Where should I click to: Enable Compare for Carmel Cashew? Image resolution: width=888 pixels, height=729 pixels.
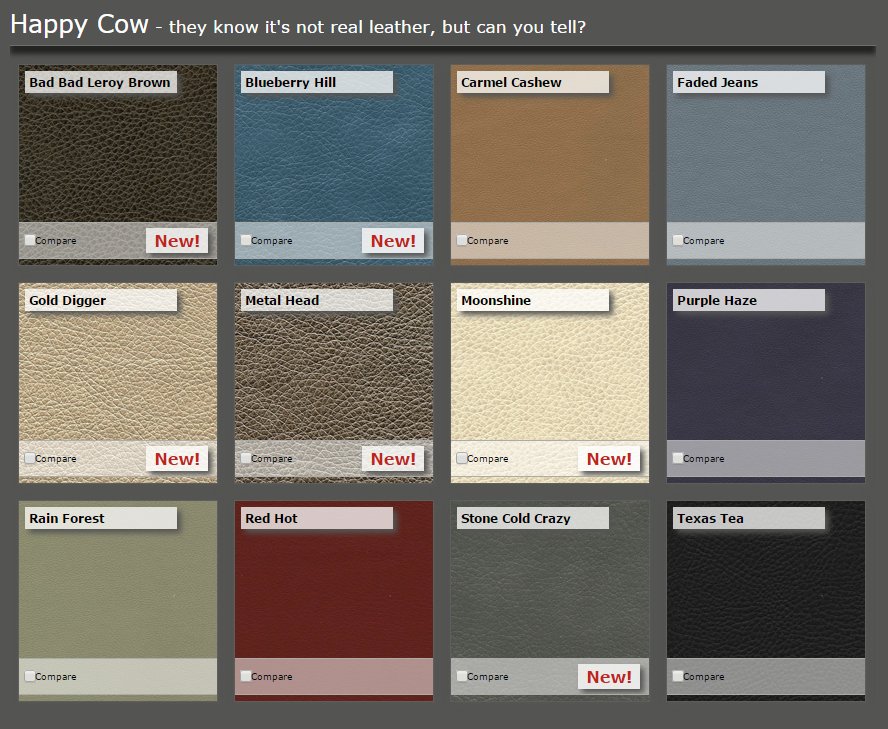tap(462, 240)
